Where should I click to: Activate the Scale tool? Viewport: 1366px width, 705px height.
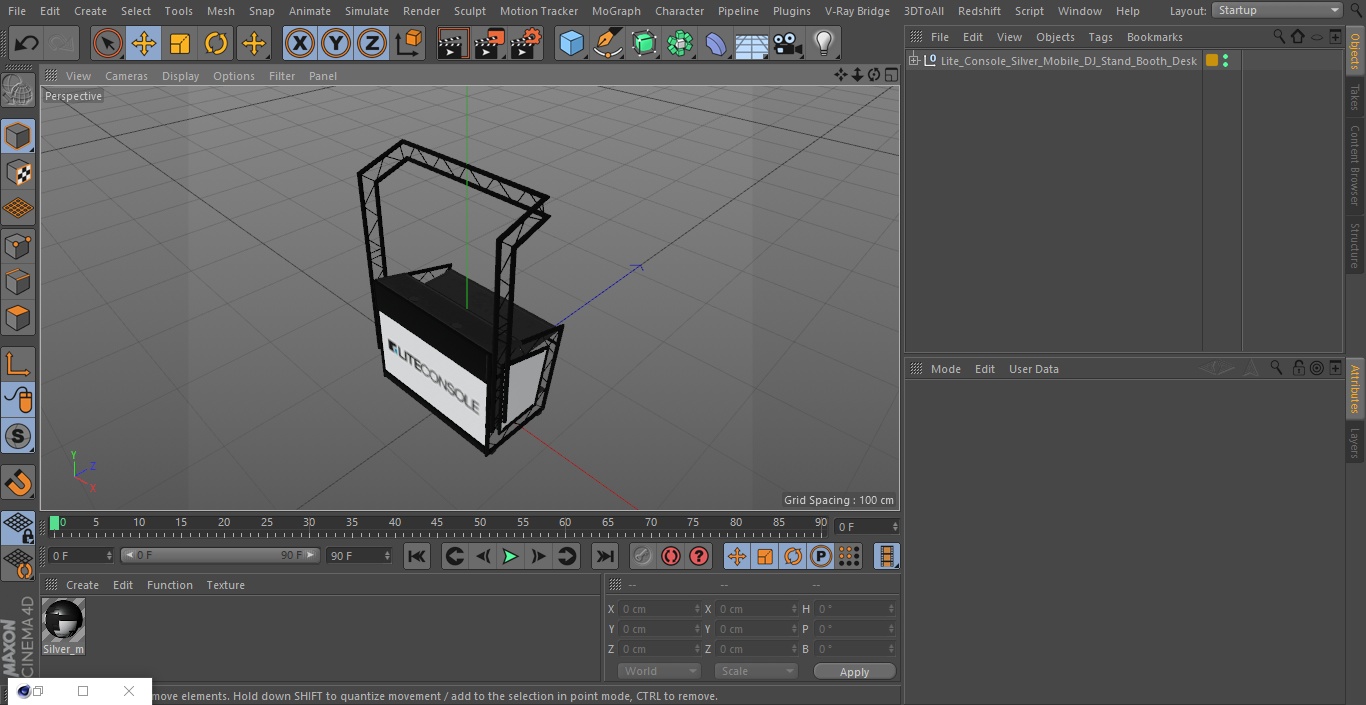pyautogui.click(x=180, y=43)
